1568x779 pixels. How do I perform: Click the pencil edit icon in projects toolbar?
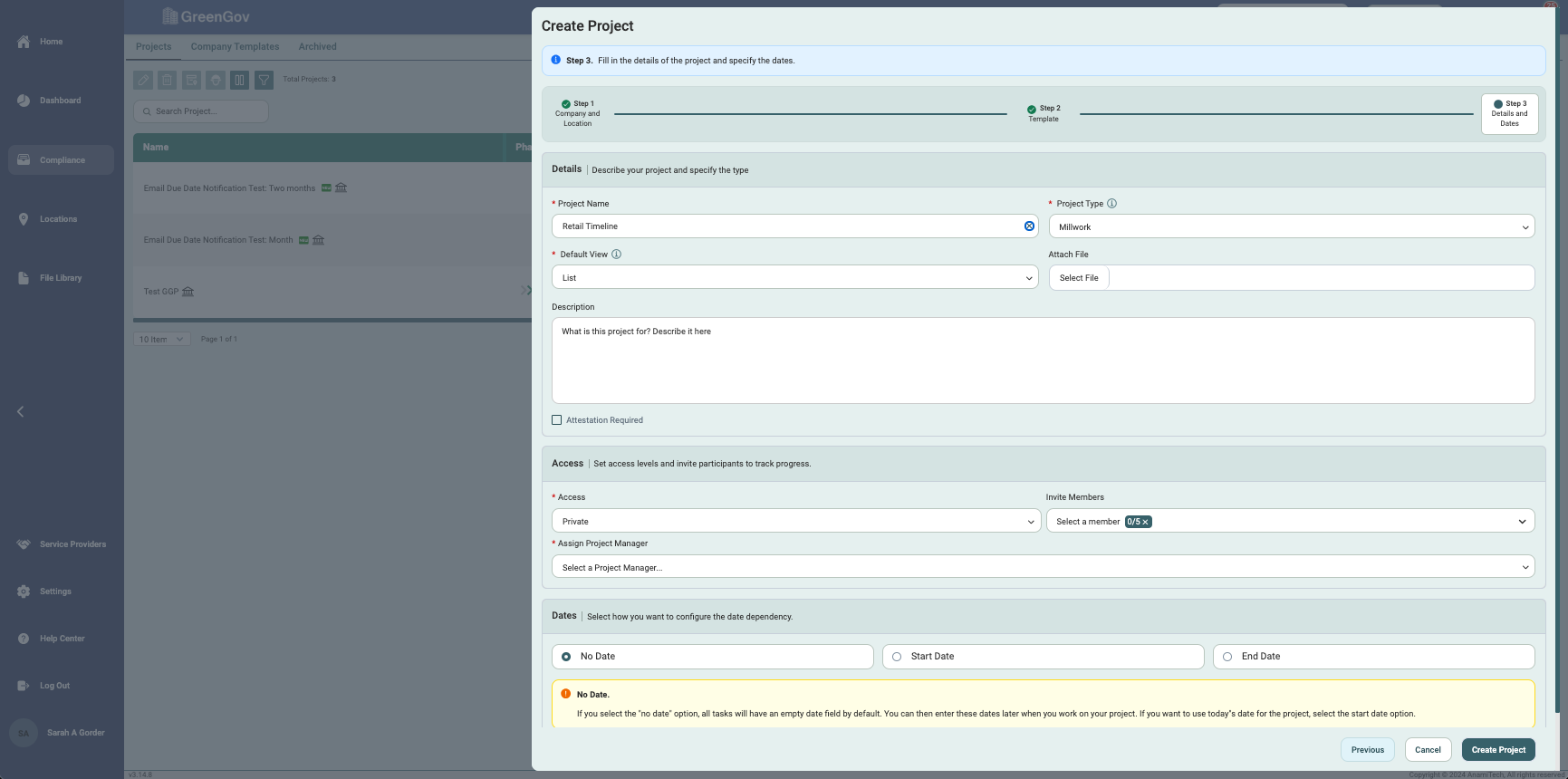point(143,80)
